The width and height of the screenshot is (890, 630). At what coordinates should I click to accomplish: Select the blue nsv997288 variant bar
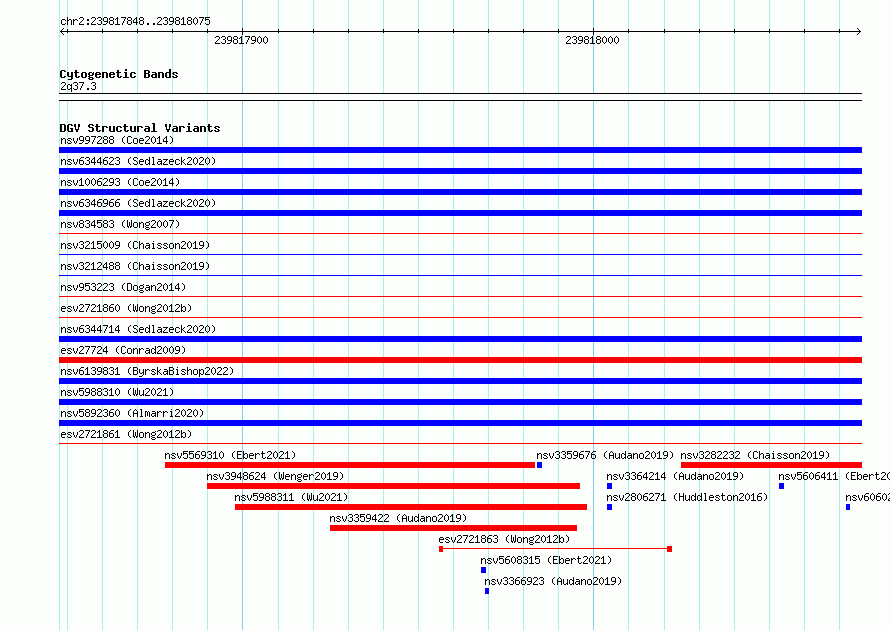pyautogui.click(x=460, y=150)
